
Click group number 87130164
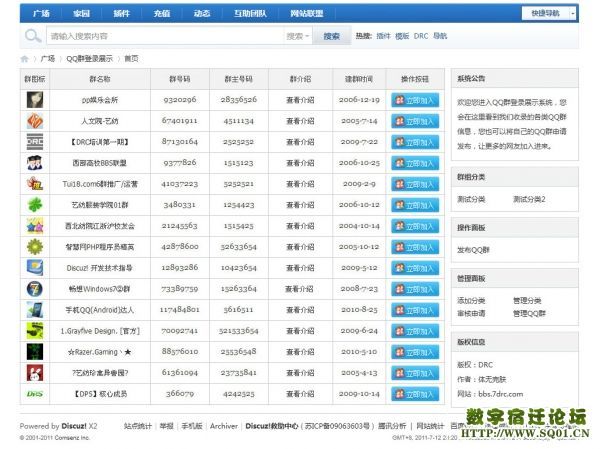(180, 142)
